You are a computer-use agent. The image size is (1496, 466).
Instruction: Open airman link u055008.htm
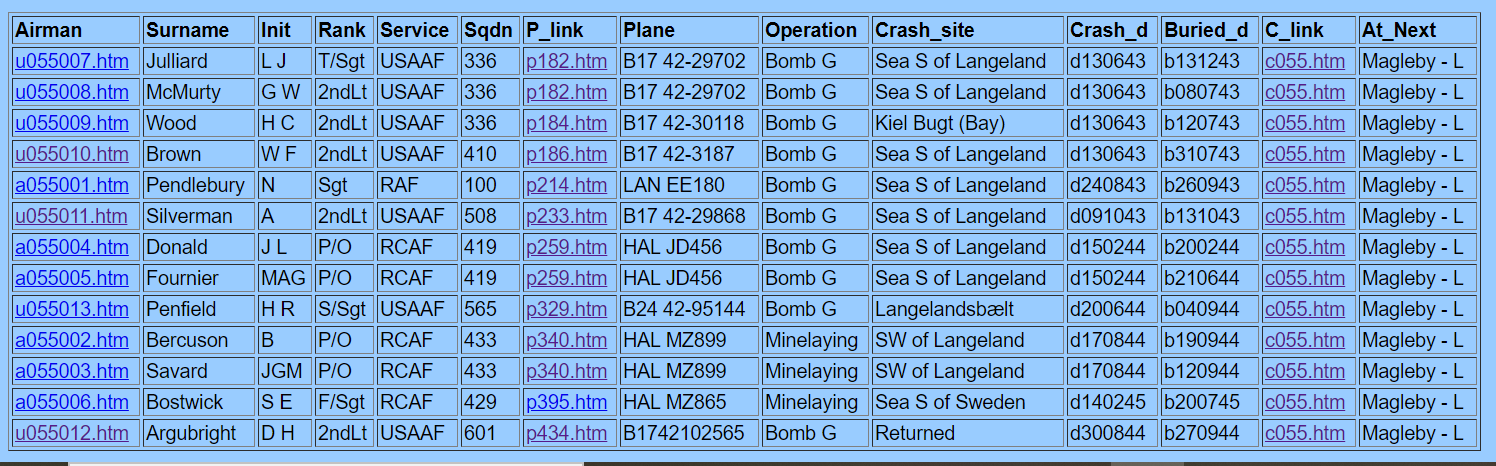point(71,92)
